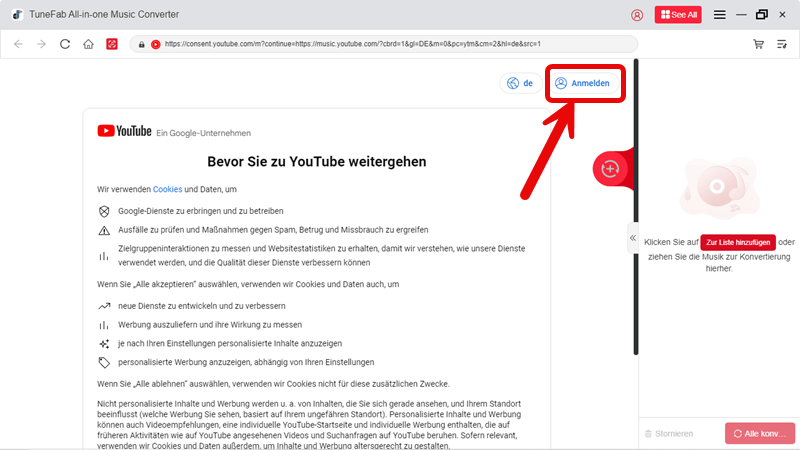Click the Cookies link

(x=167, y=189)
